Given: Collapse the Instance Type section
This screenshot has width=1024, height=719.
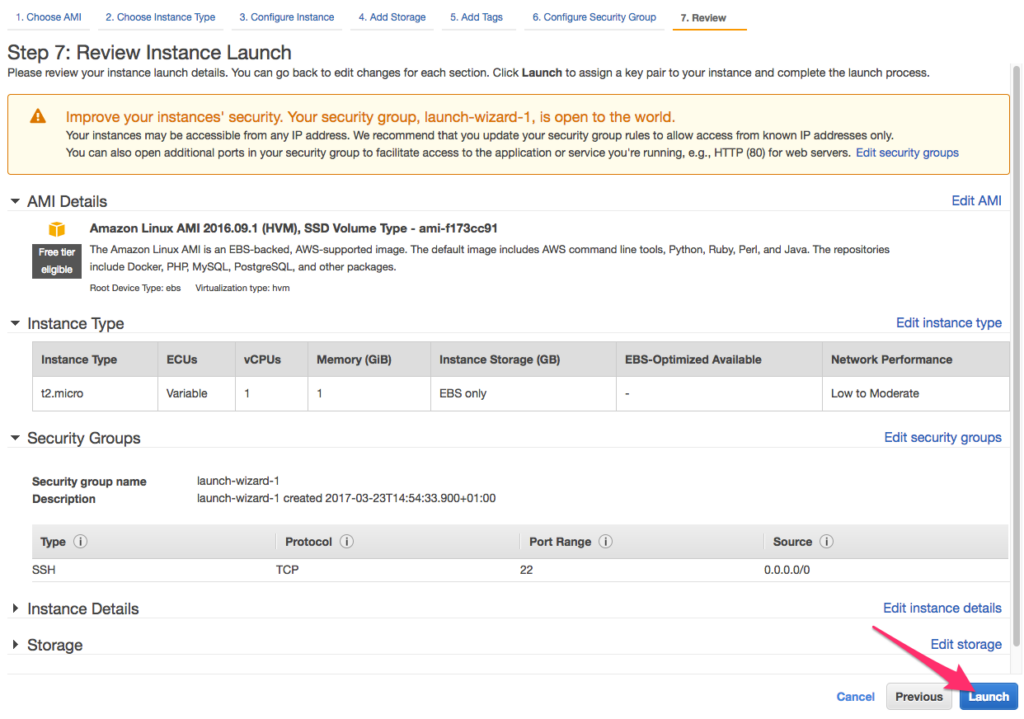Looking at the screenshot, I should click(15, 324).
